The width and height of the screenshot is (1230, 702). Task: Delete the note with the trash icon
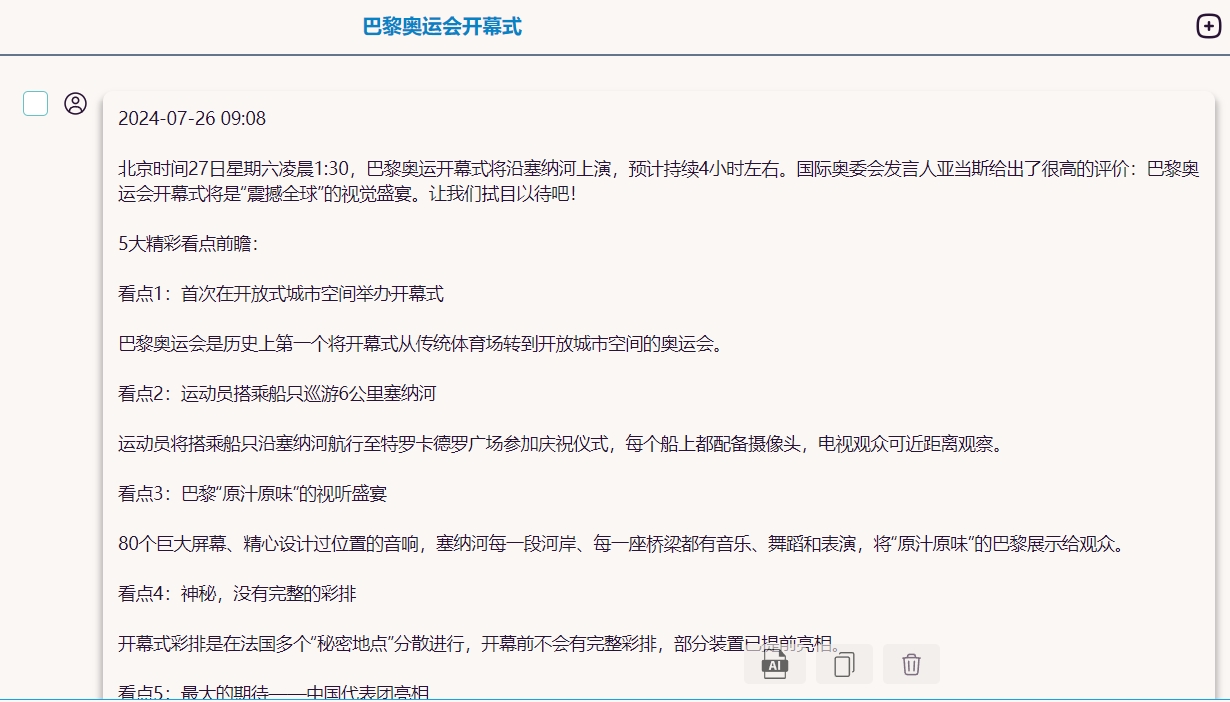(911, 664)
